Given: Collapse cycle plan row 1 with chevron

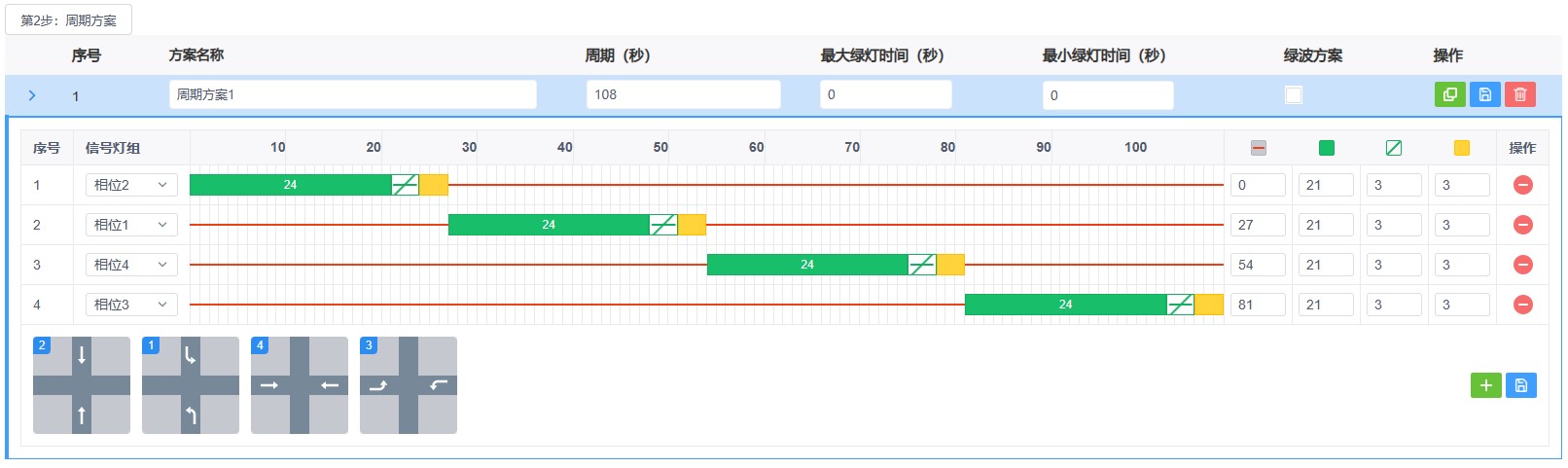Looking at the screenshot, I should click(32, 95).
